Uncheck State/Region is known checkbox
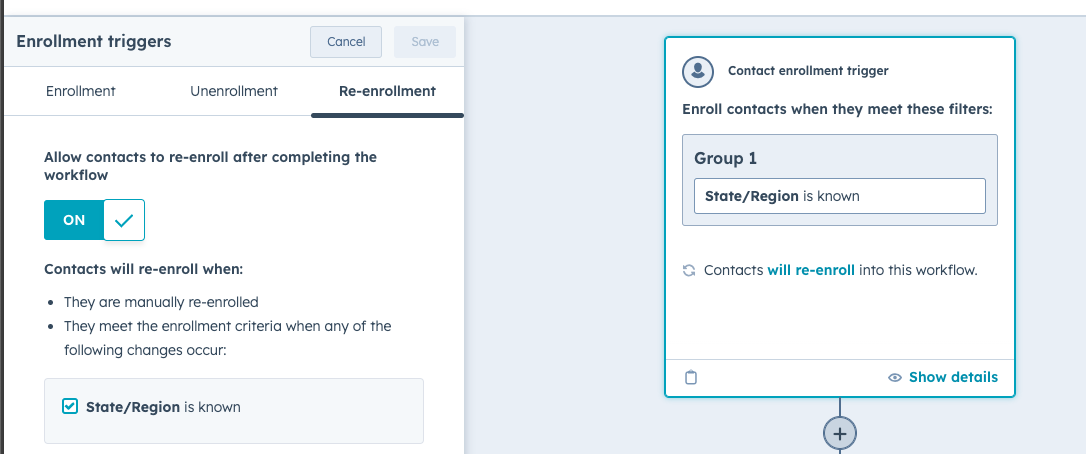1086x454 pixels. [x=70, y=406]
